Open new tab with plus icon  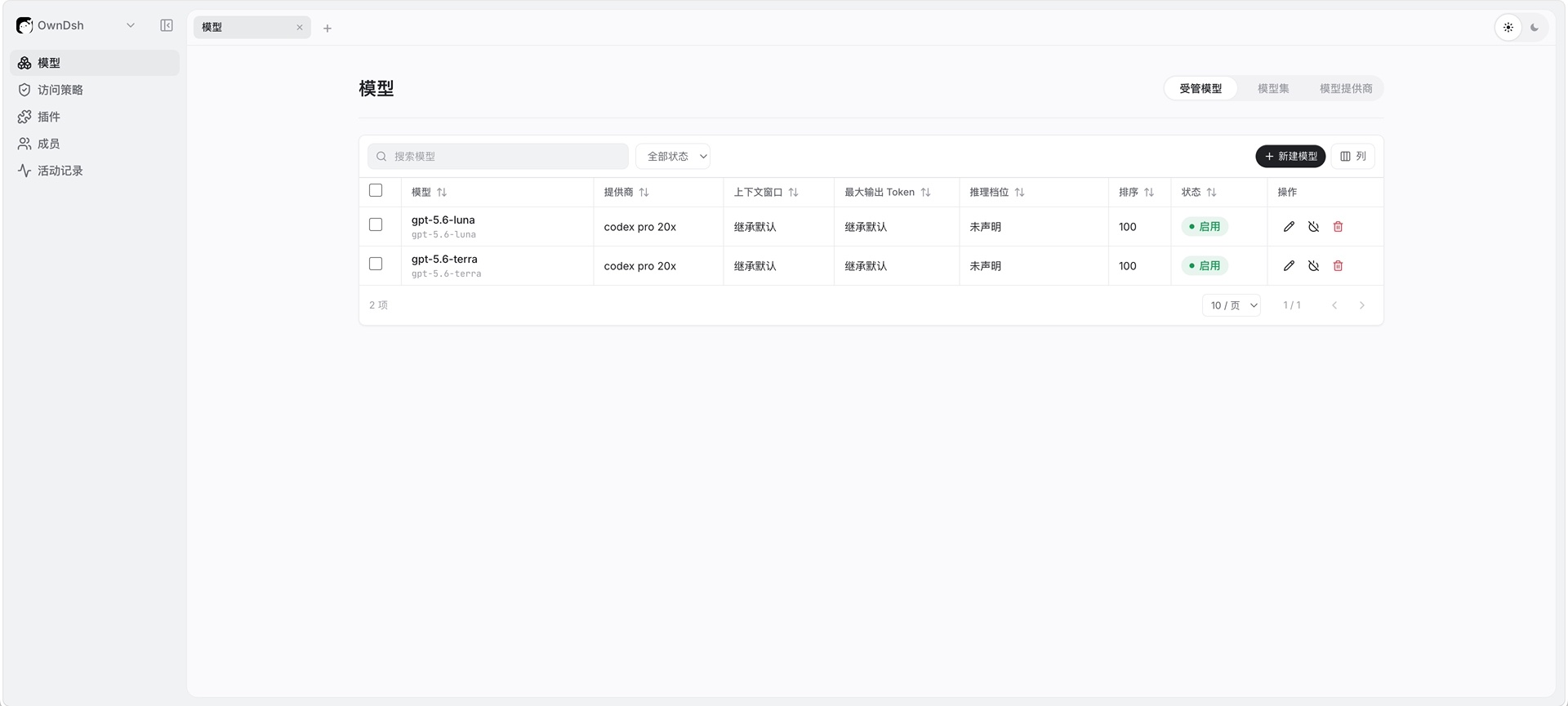pyautogui.click(x=327, y=28)
